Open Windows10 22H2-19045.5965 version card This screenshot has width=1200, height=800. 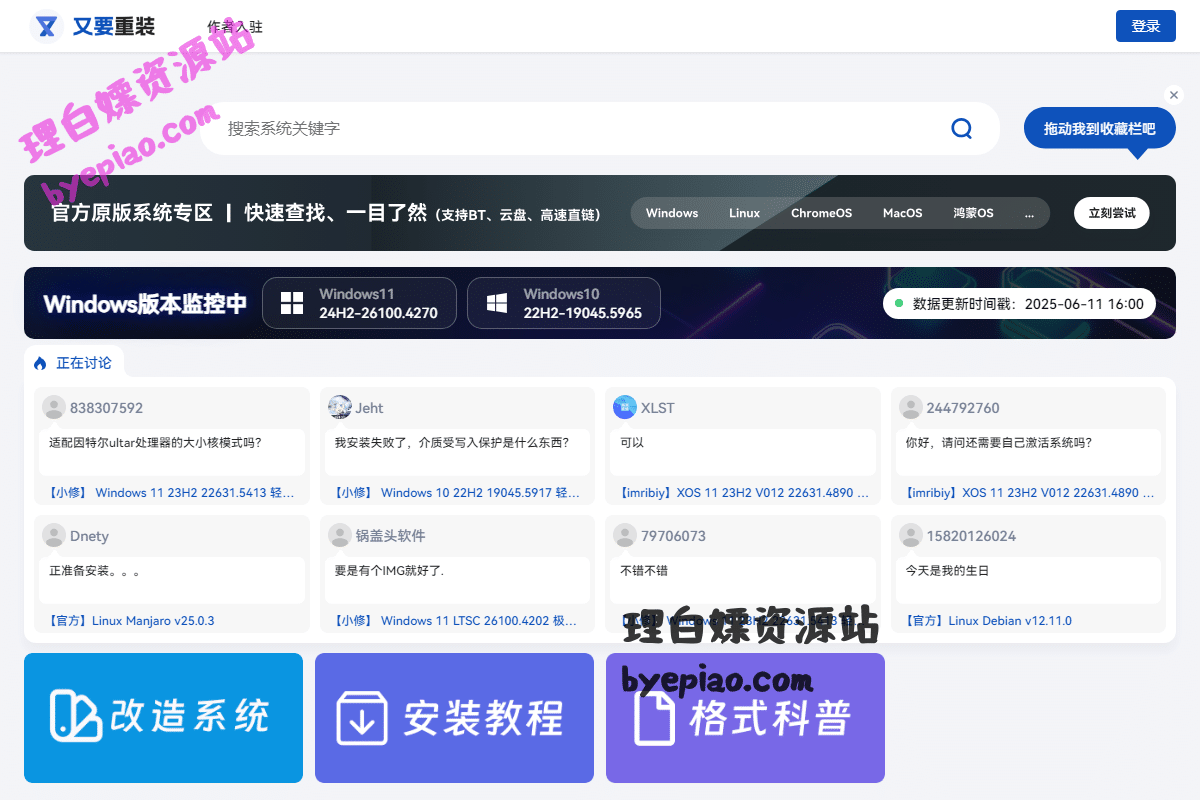(564, 303)
